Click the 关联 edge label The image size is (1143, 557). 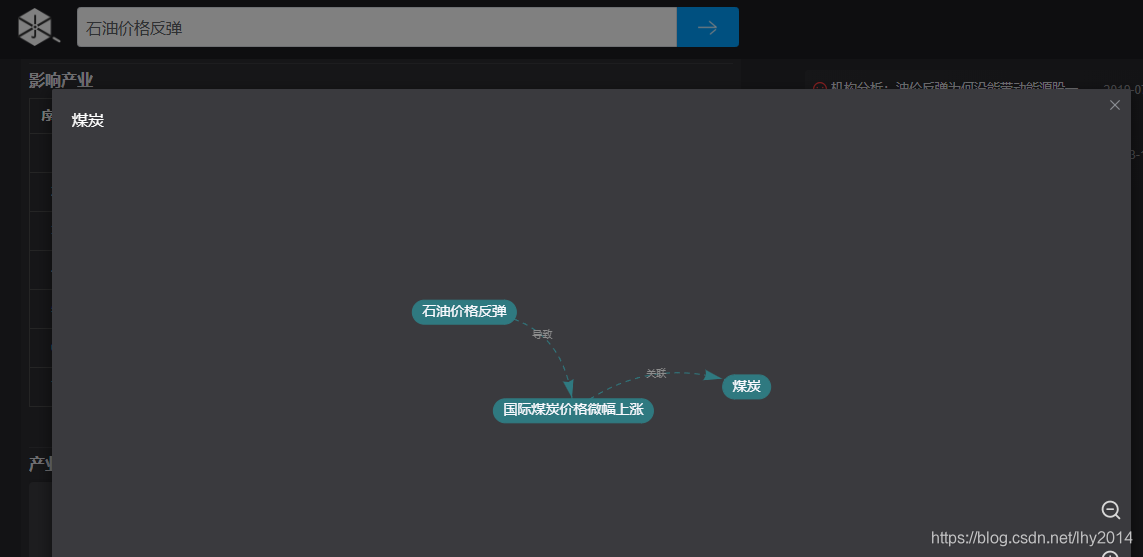click(x=656, y=373)
